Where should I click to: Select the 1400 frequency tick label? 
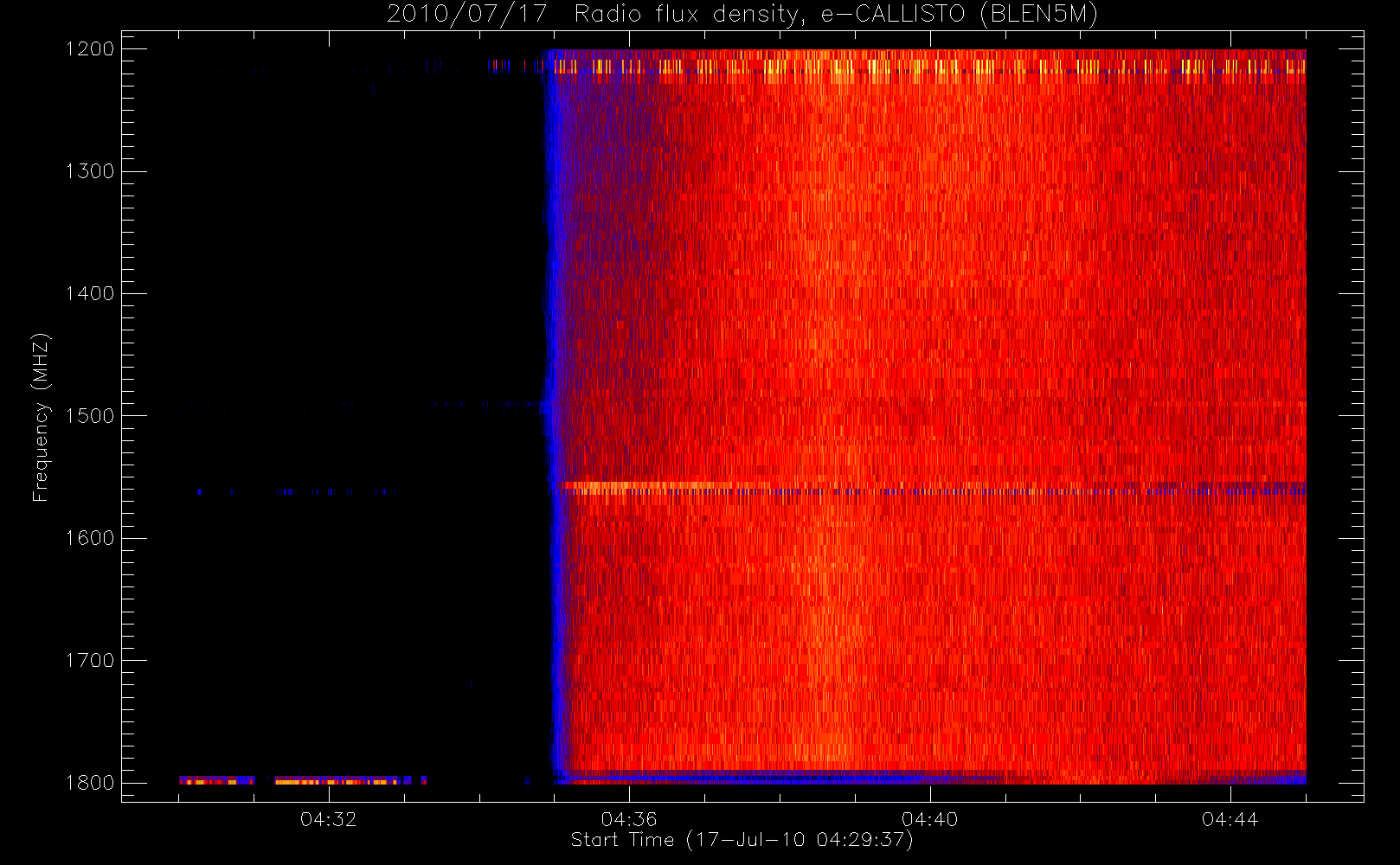coord(90,293)
